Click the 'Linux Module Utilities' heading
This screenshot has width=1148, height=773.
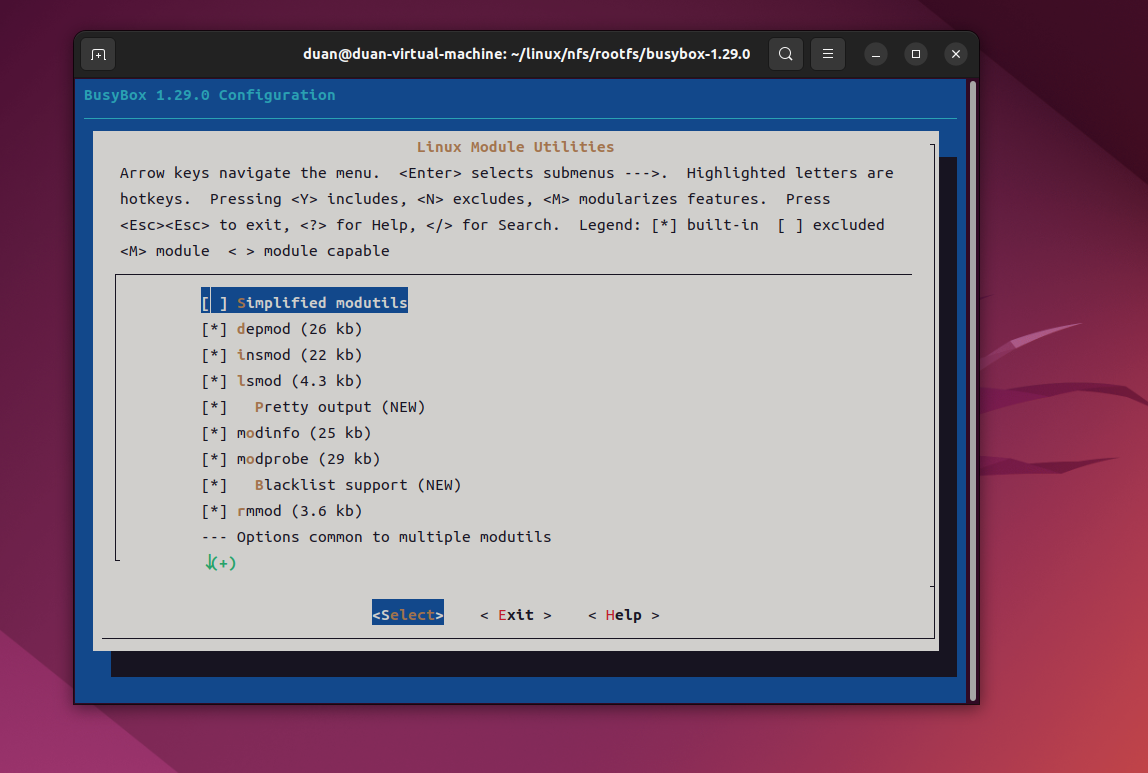tap(515, 147)
